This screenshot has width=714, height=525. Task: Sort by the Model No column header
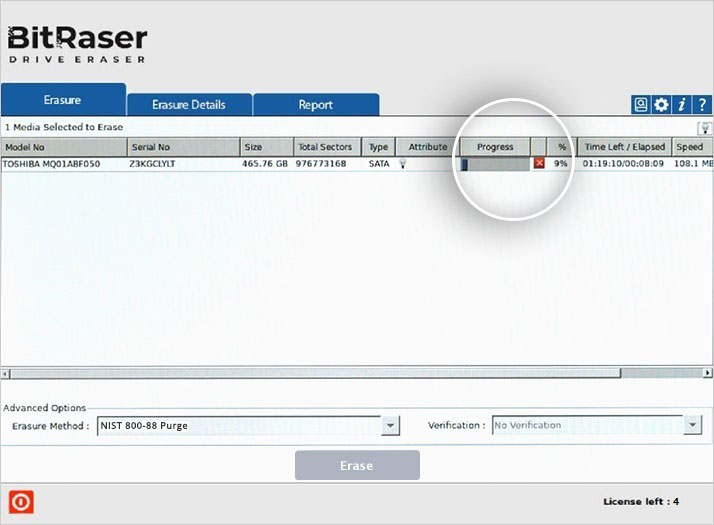coord(64,147)
